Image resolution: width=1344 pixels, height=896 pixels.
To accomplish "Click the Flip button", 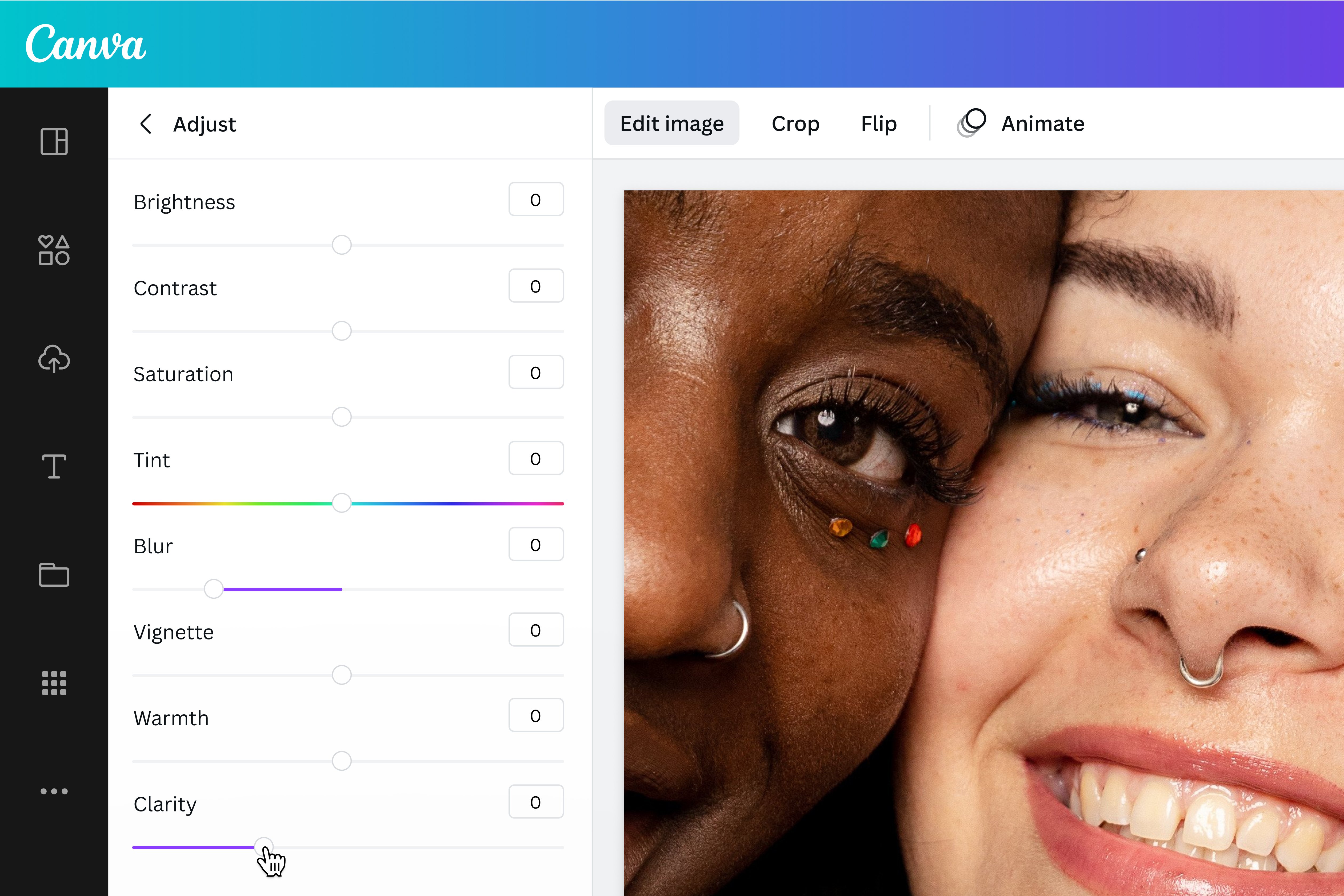I will [x=878, y=123].
